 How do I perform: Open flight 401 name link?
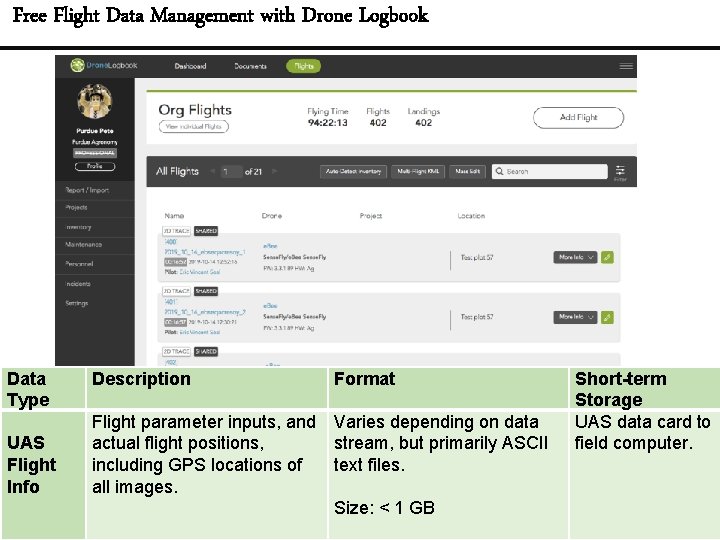[204, 311]
